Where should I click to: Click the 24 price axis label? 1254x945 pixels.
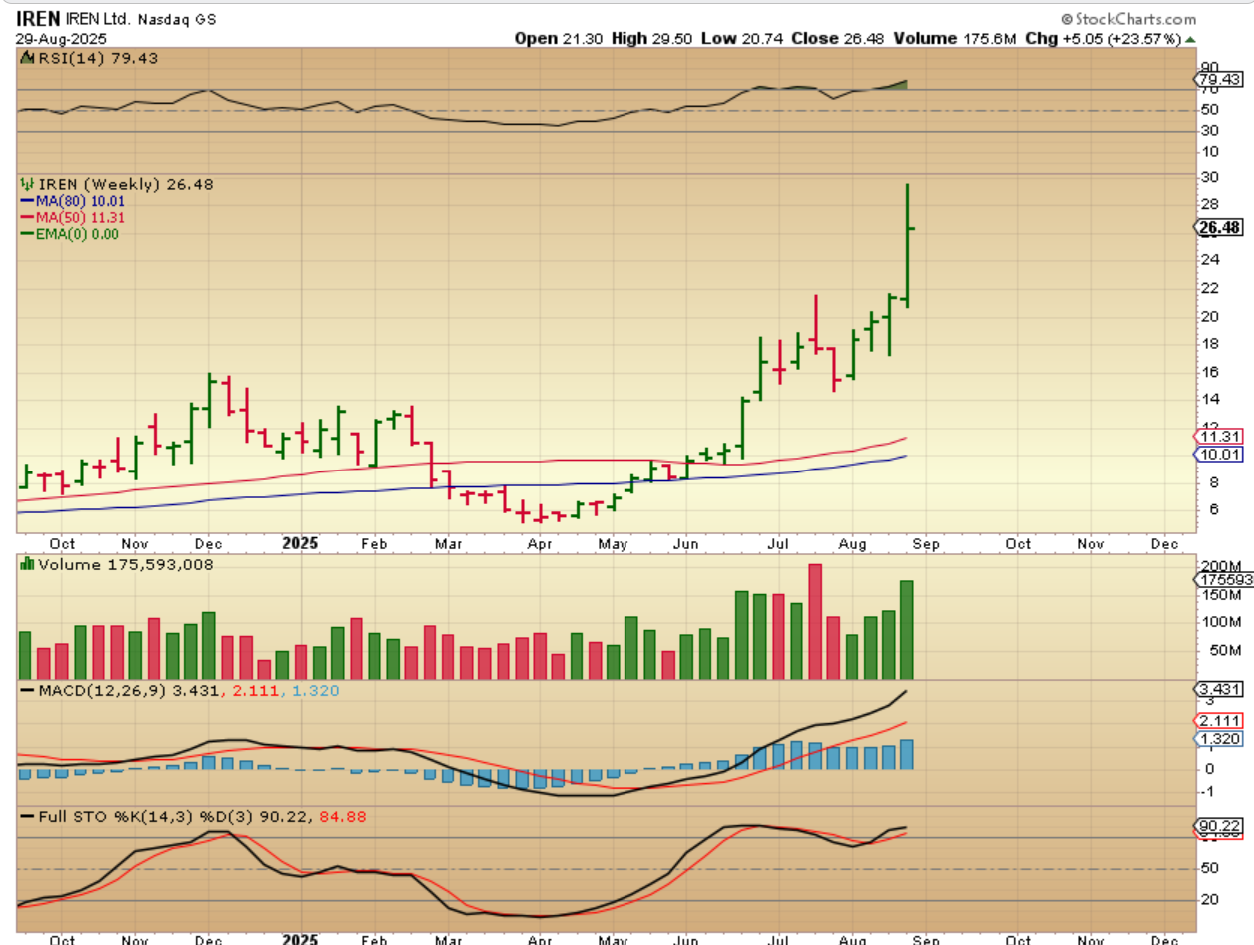coord(1211,260)
